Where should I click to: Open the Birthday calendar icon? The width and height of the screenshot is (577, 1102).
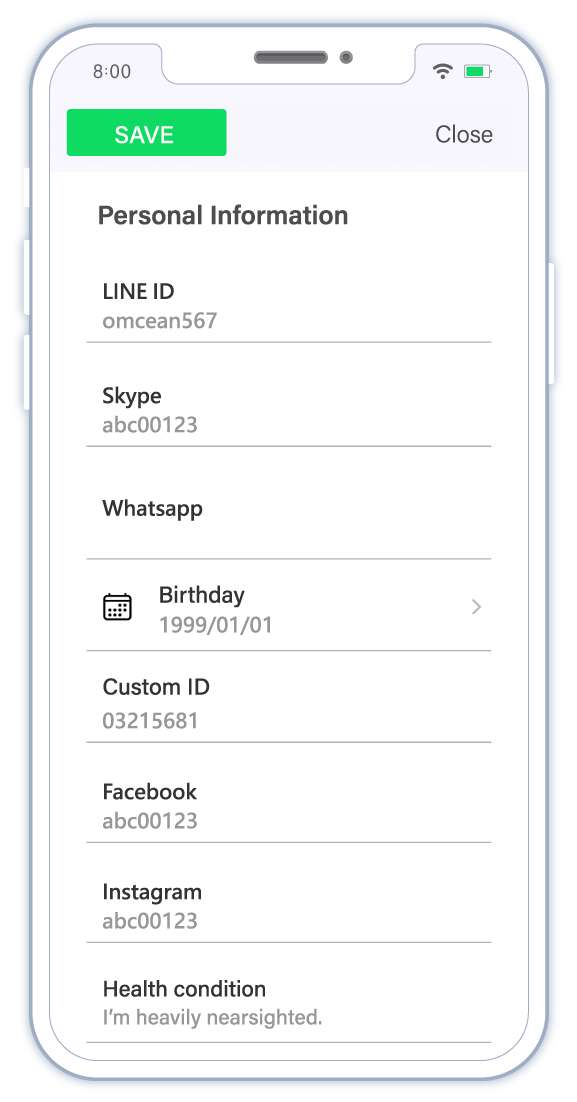pyautogui.click(x=117, y=607)
